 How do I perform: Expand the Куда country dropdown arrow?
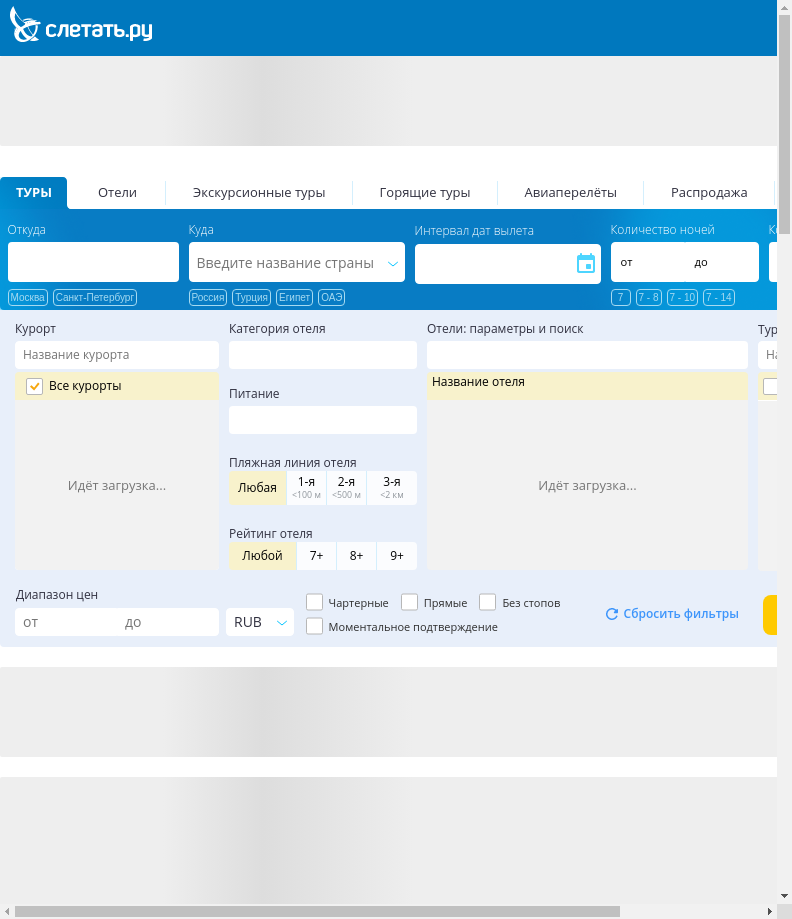pos(393,264)
